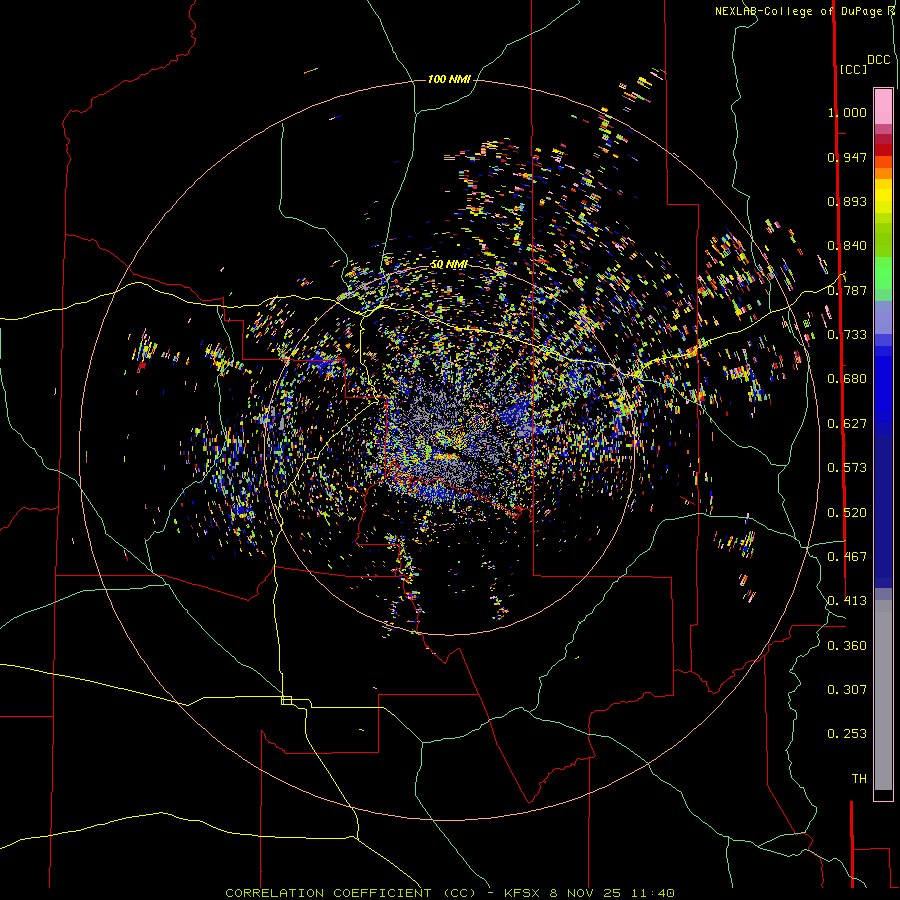Click the 0.840 legend value
Image resolution: width=900 pixels, height=900 pixels.
pyautogui.click(x=847, y=246)
